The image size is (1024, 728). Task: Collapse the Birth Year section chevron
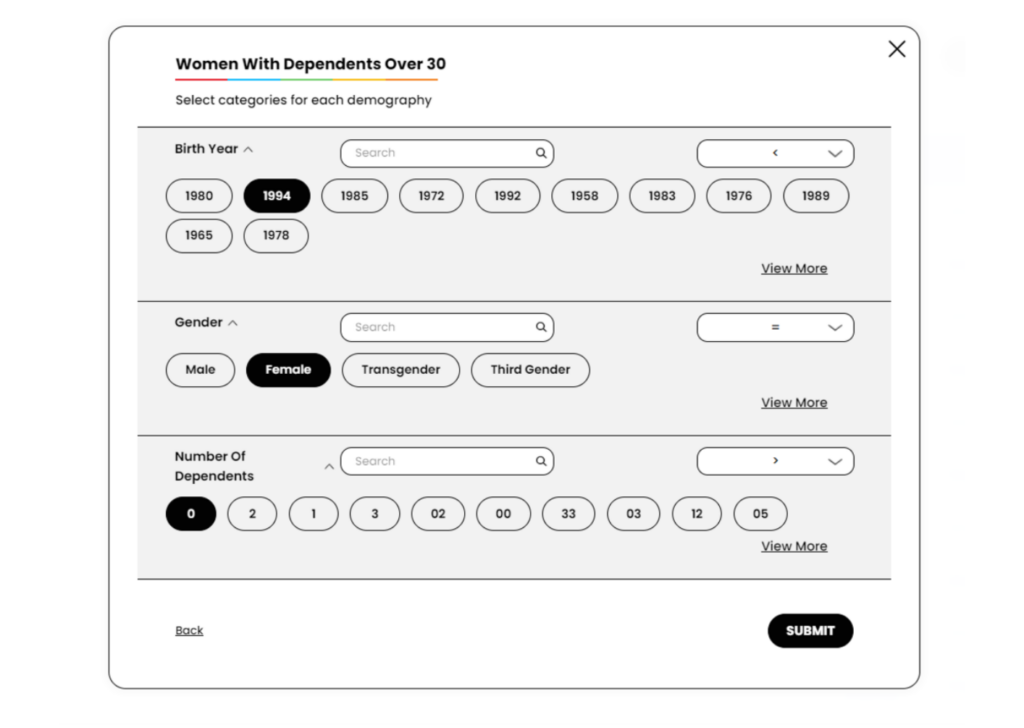[248, 150]
